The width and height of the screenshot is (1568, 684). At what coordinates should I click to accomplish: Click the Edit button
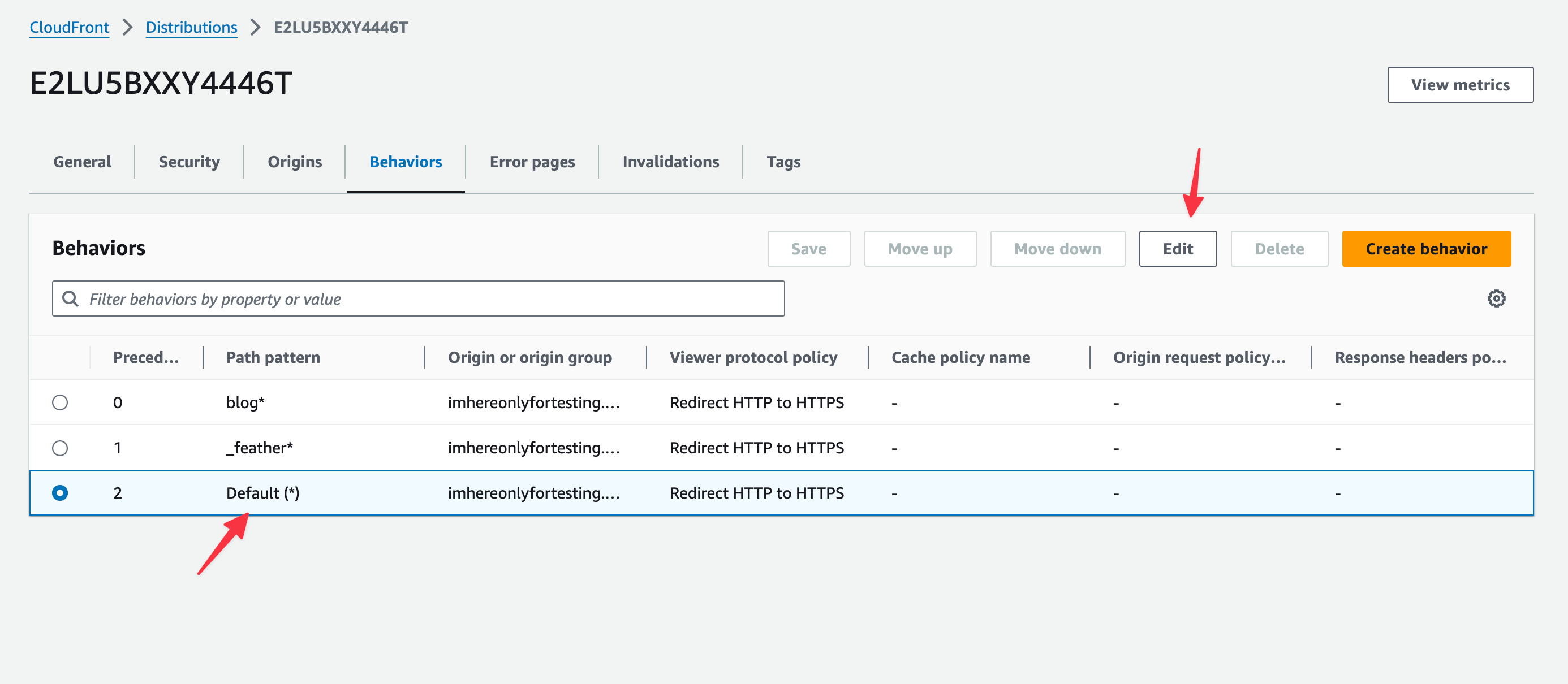[x=1177, y=249]
